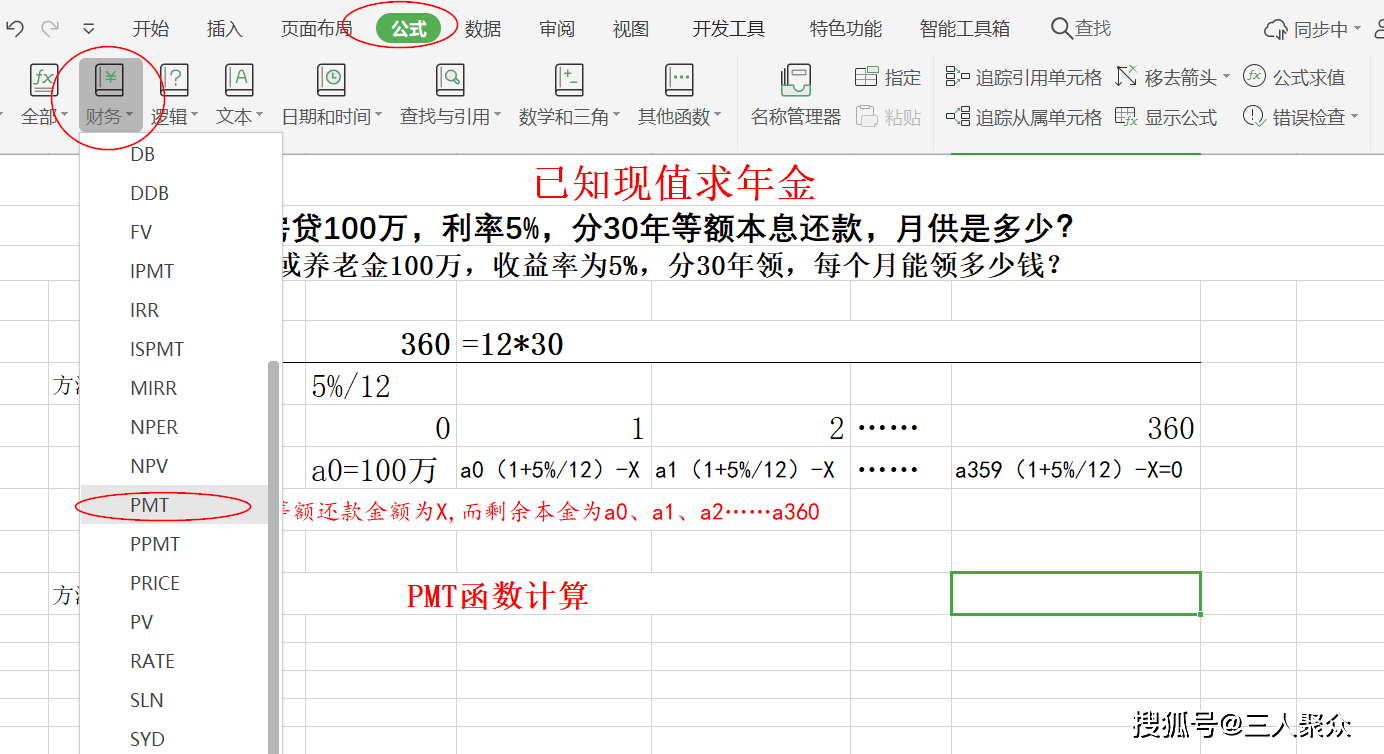Open the 查找 search box
The image size is (1384, 754).
coord(1081,29)
